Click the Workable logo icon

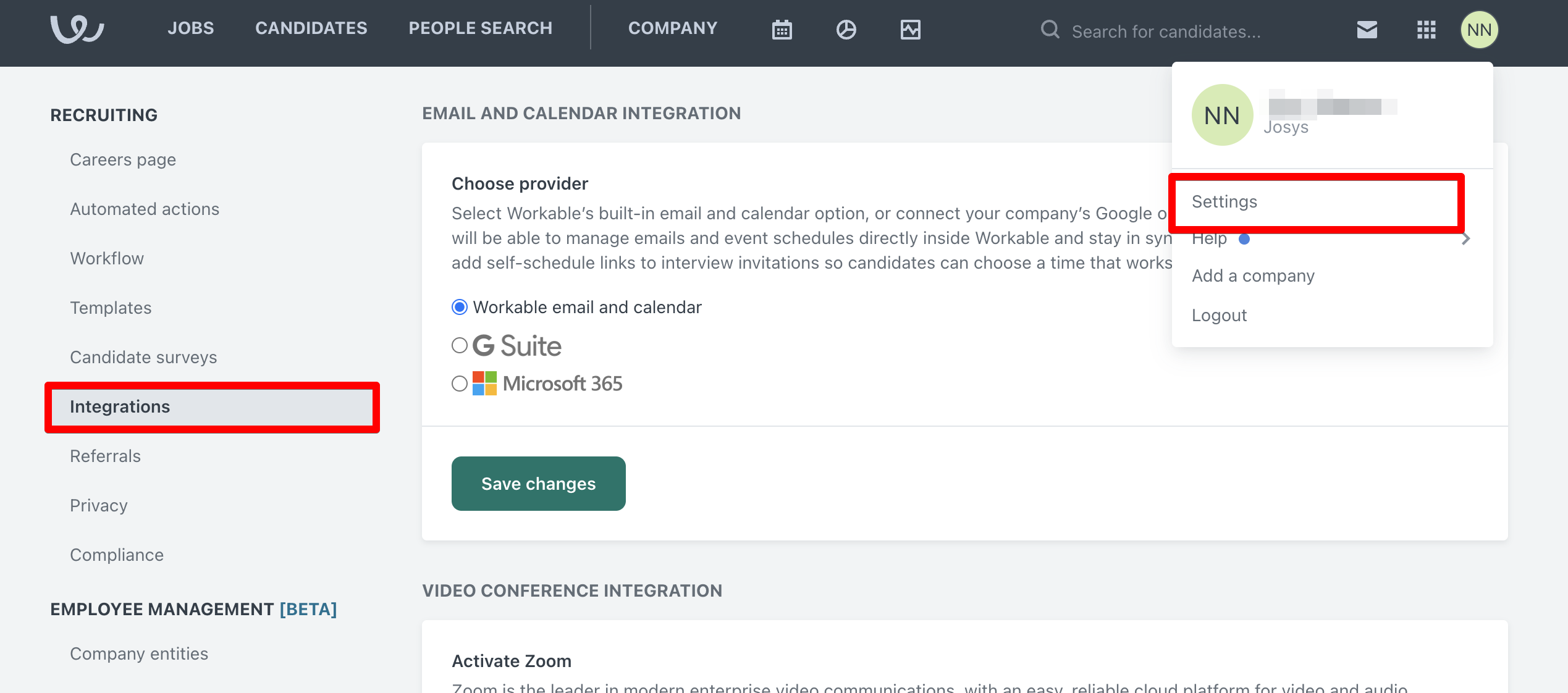coord(77,29)
